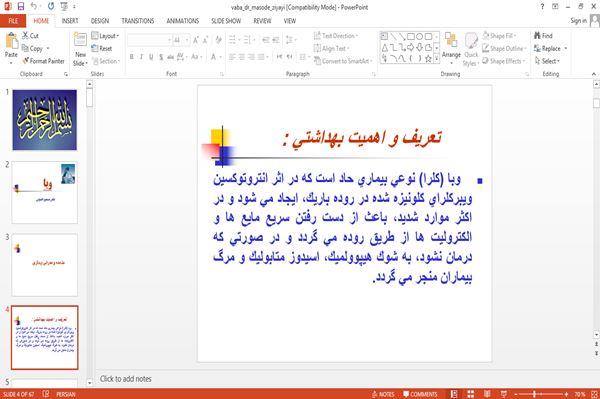Click the Help question mark icon

(542, 6)
